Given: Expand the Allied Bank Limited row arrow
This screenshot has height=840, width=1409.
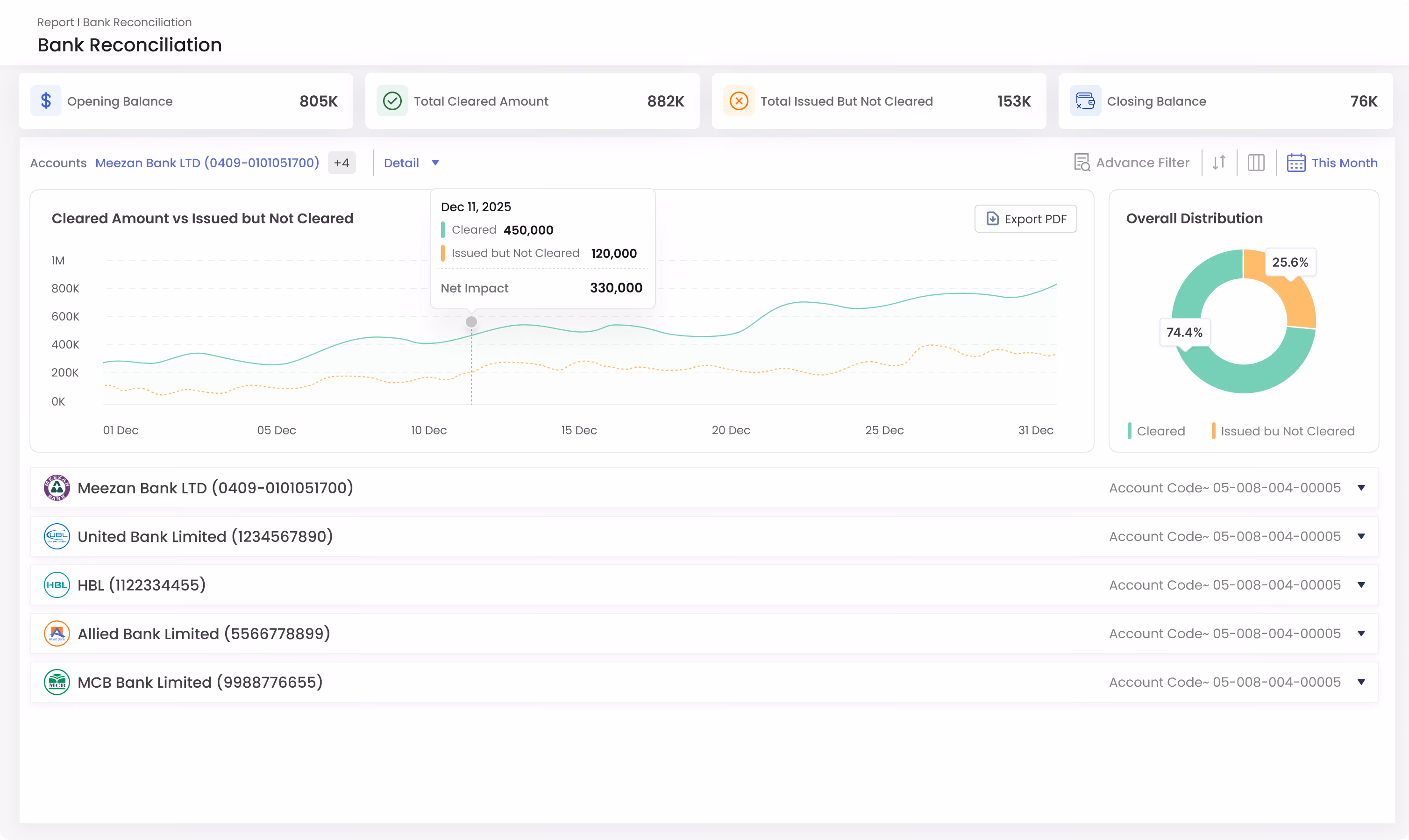Looking at the screenshot, I should 1361,634.
